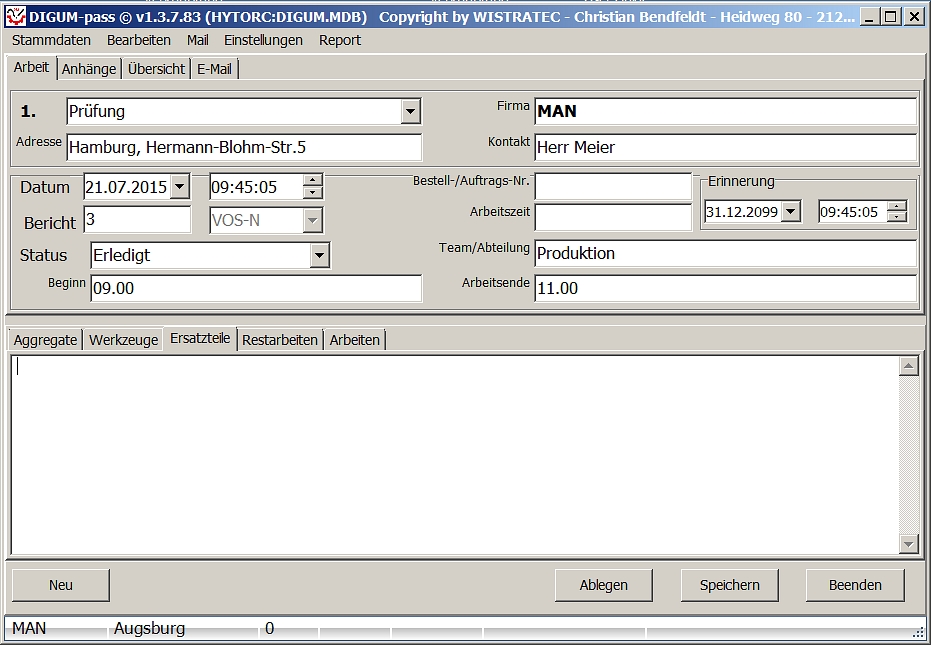Click the DIGUM-pass app icon in title bar

[15, 17]
